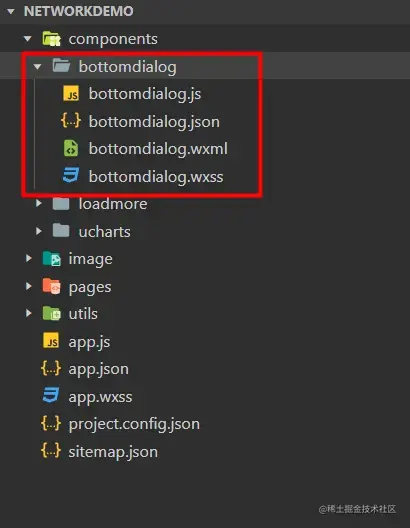Viewport: 410px width, 528px height.
Task: Click the bottomdialog.js JavaScript file icon
Action: [71, 93]
